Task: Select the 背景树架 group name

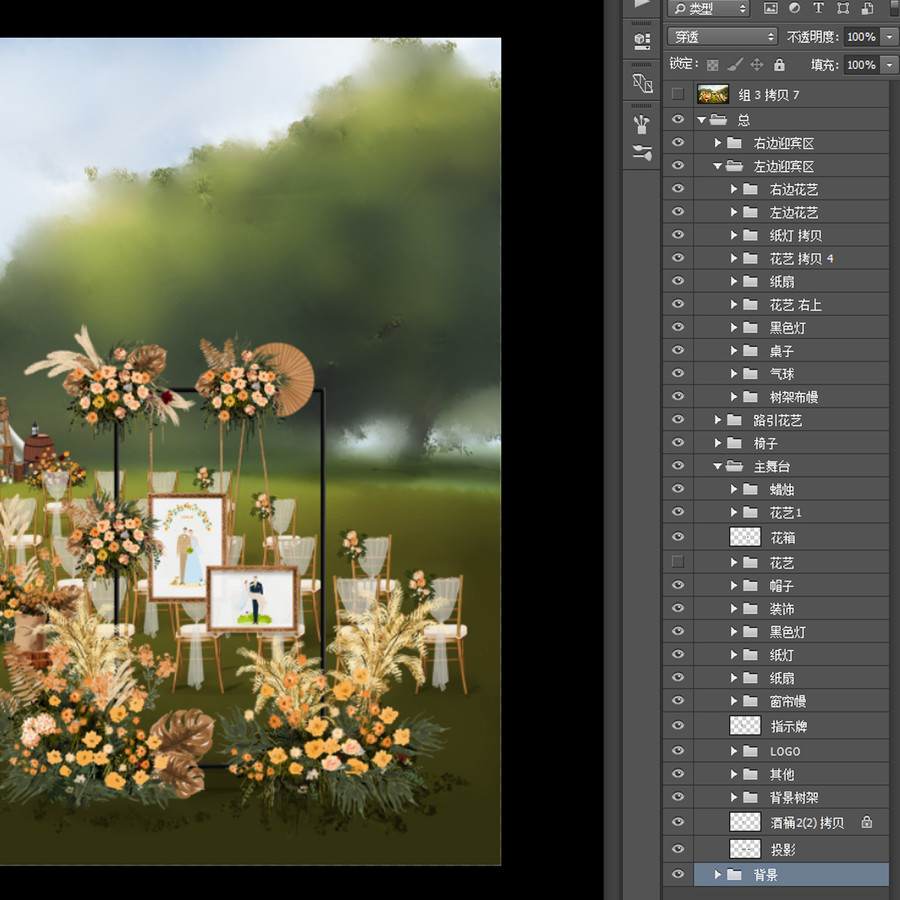Action: coord(794,797)
